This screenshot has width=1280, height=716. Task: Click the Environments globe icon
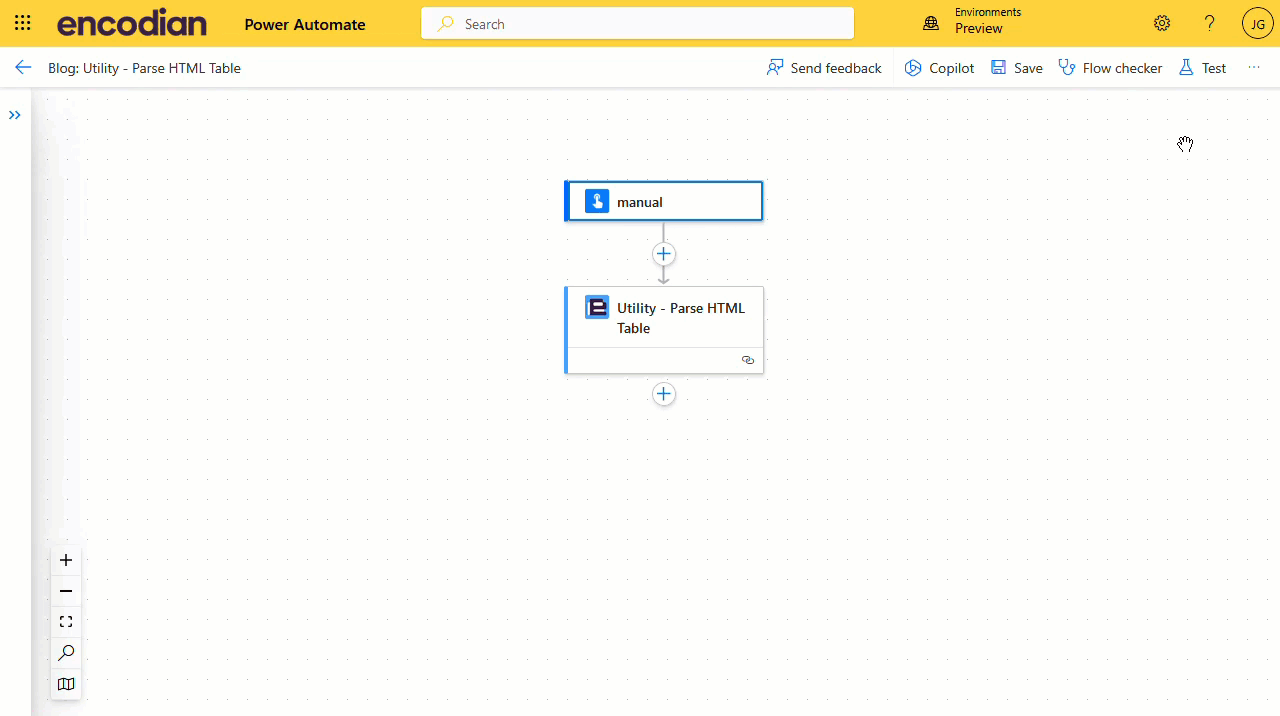(931, 23)
